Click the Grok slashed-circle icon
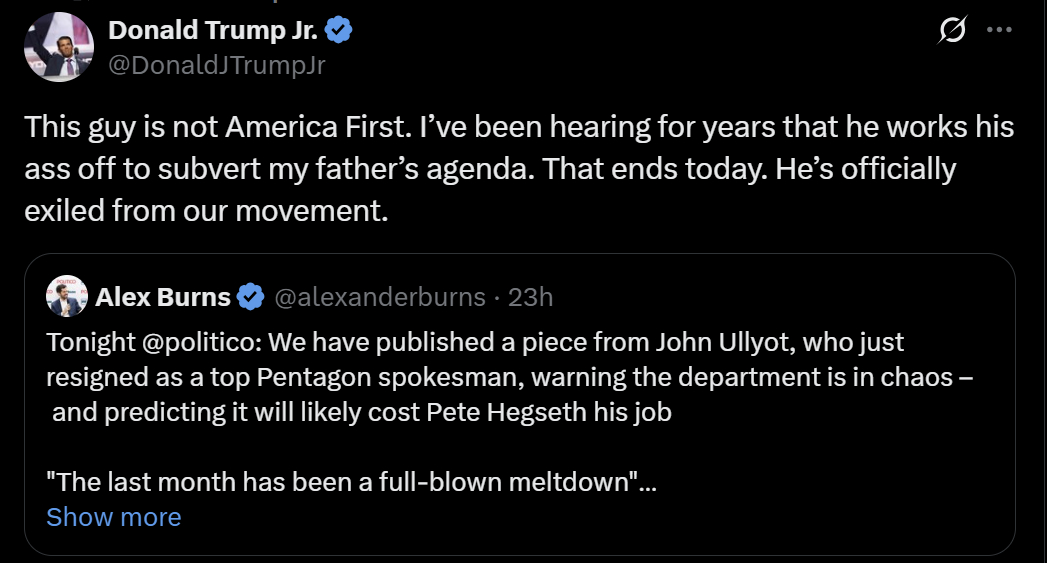The image size is (1047, 563). (x=952, y=32)
